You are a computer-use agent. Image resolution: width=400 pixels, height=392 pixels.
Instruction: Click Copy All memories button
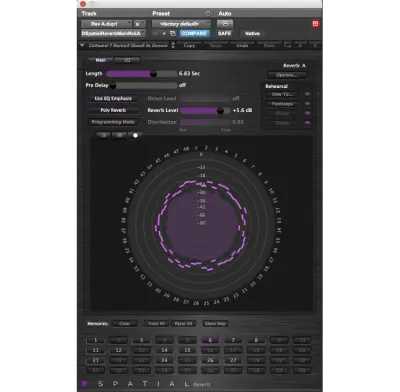point(157,324)
